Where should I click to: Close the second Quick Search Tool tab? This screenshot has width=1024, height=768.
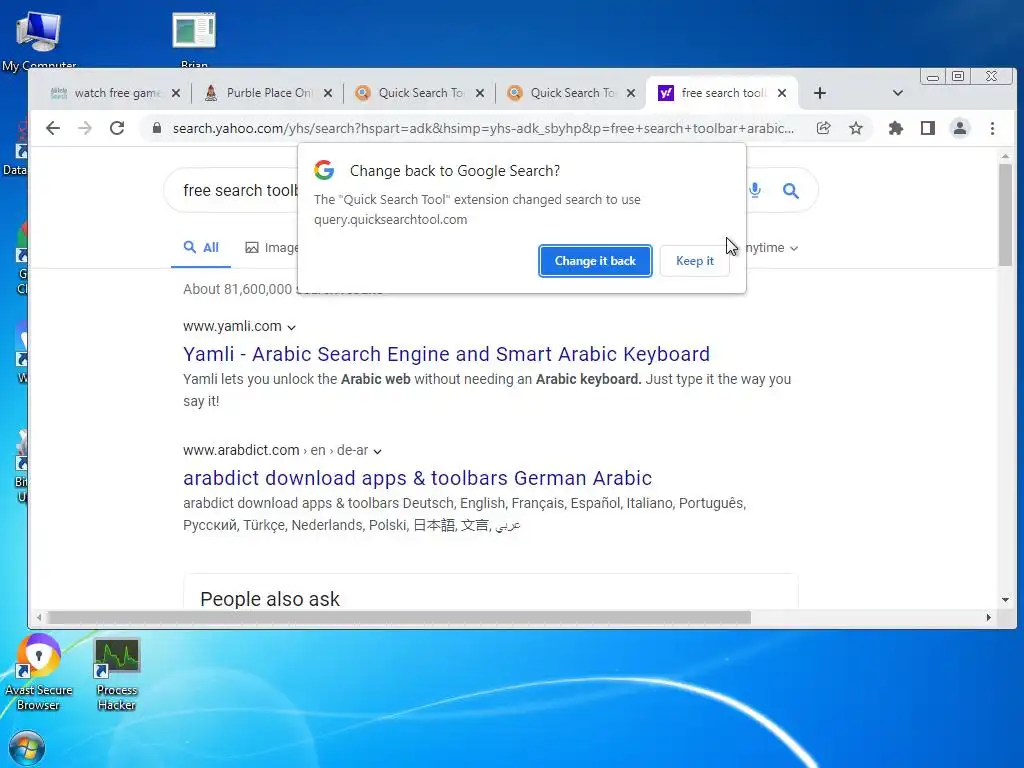pos(631,93)
